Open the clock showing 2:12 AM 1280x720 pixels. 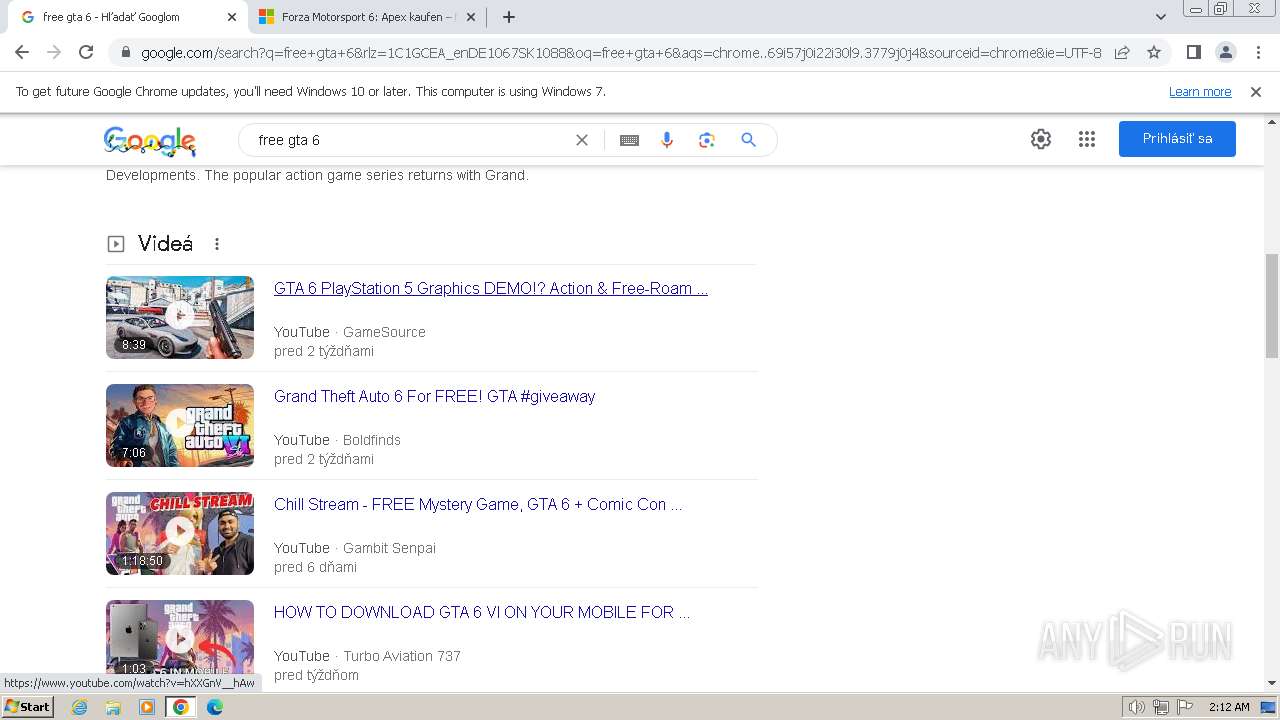click(1229, 707)
